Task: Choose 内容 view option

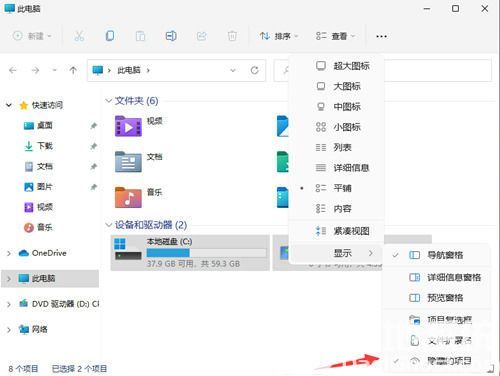Action: pos(337,209)
